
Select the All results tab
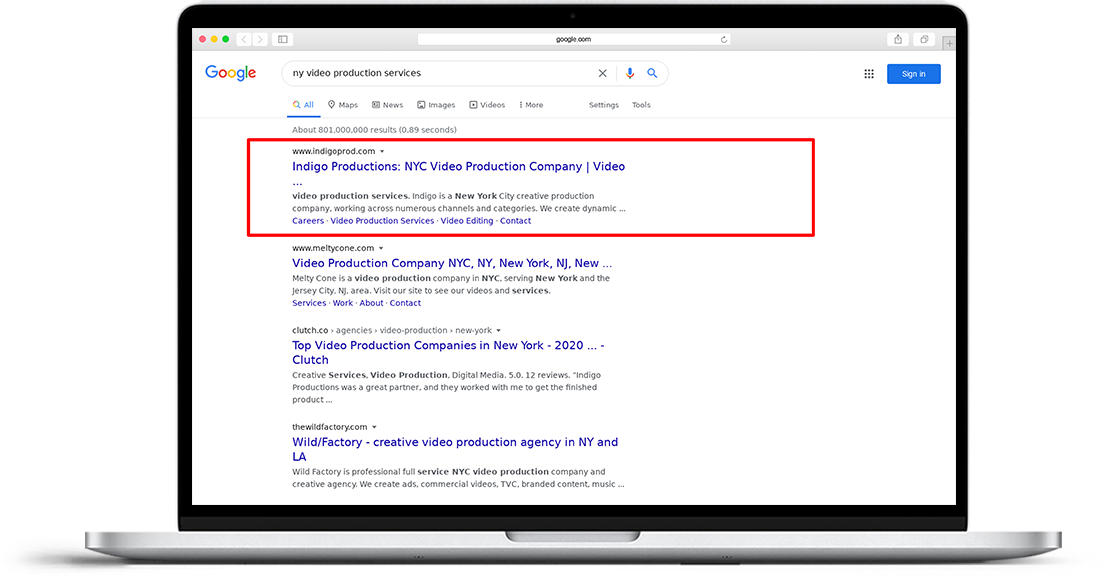coord(303,105)
